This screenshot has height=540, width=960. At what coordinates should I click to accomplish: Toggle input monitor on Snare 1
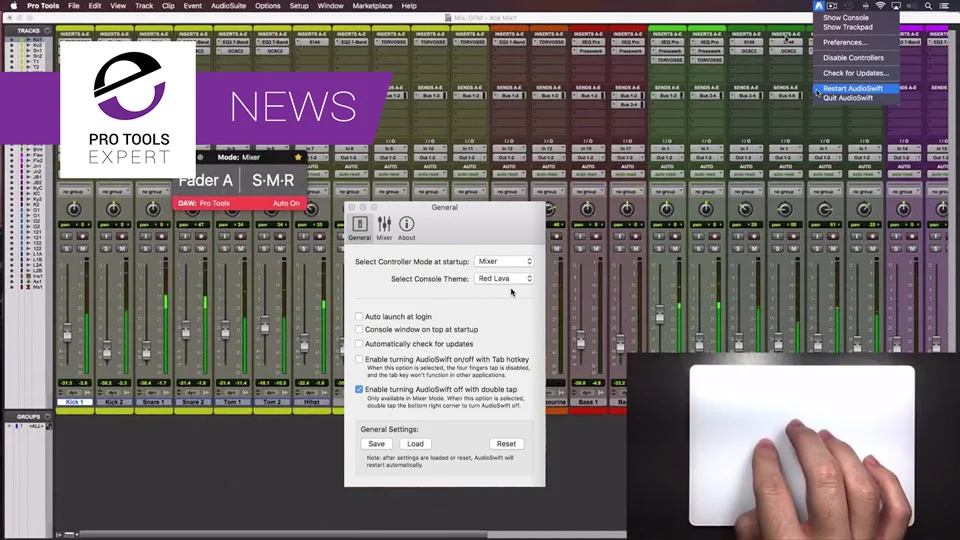(146, 236)
